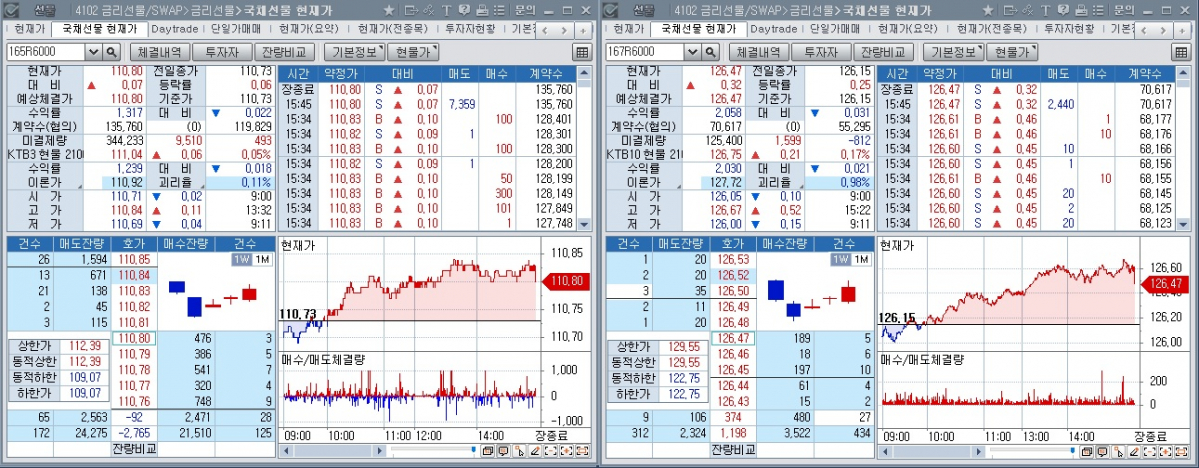The image size is (1199, 468).
Task: Click the grid layout icon in right window
Action: pyautogui.click(x=1181, y=52)
